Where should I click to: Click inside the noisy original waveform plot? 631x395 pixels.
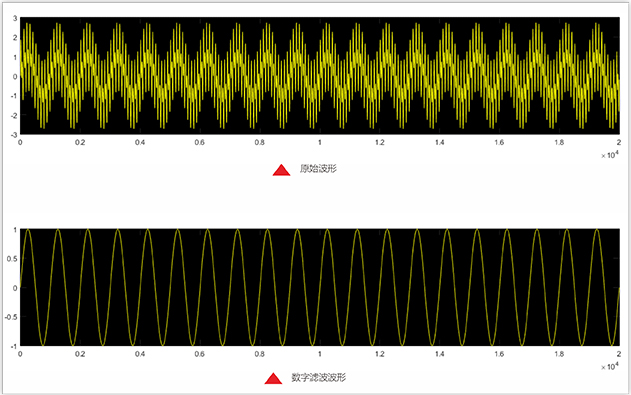(x=320, y=76)
